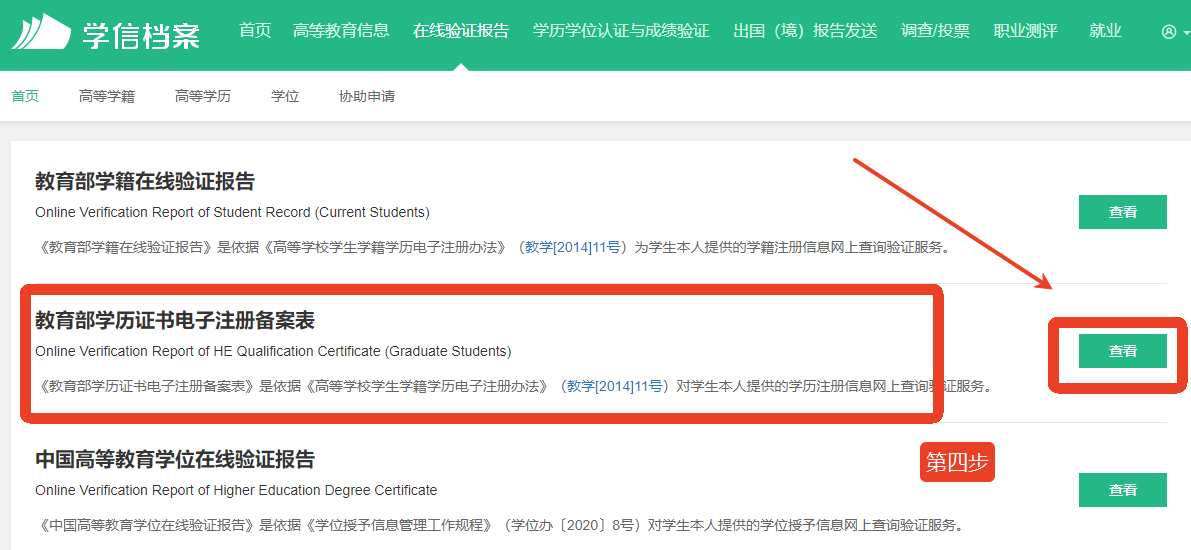Screen dimensions: 1191x550
Task: Open the user account dropdown menu
Action: click(1174, 32)
